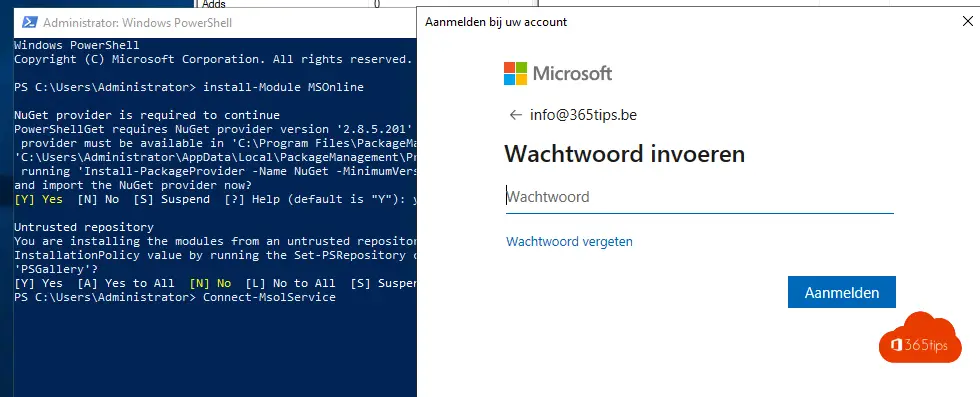Click the orange 365tips cloud logo
This screenshot has width=980, height=397.
(920, 338)
